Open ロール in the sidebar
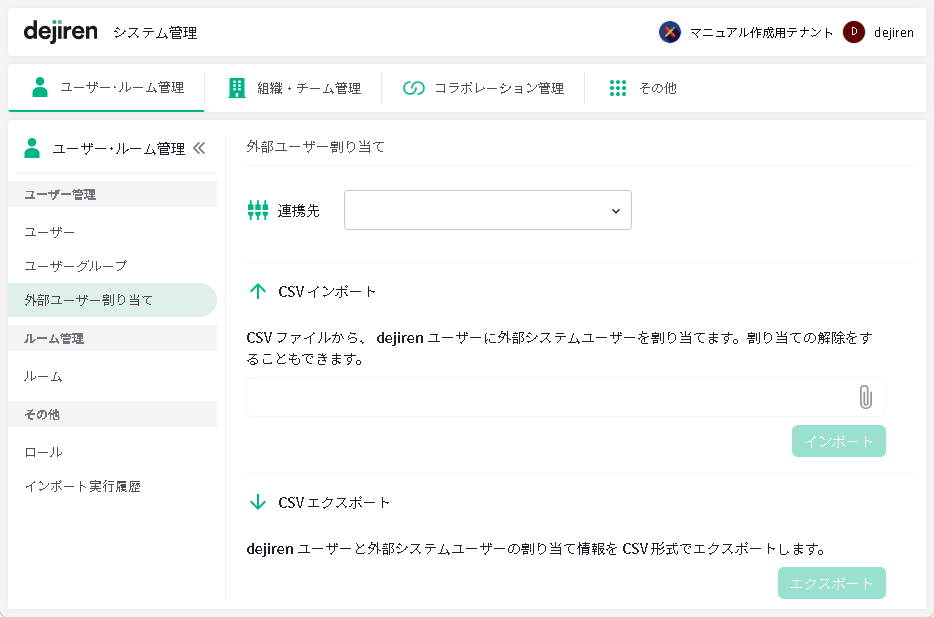 (x=43, y=452)
